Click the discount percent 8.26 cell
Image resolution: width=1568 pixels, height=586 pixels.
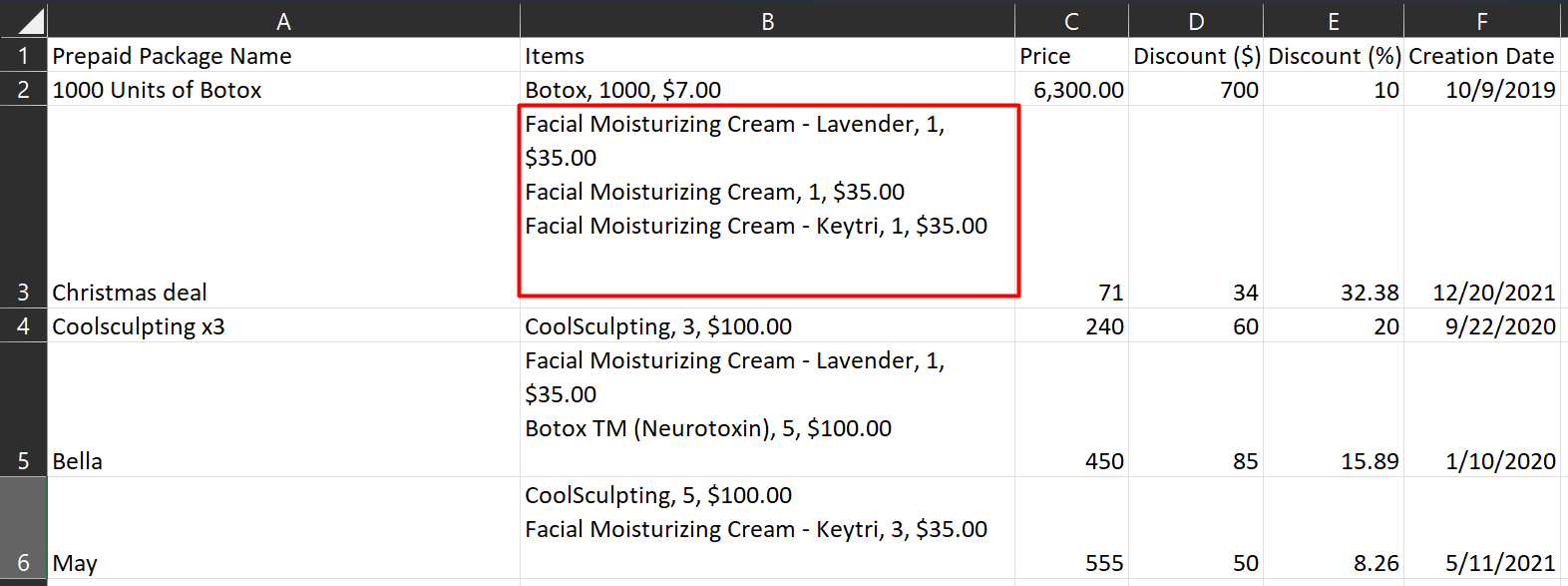tap(1334, 527)
